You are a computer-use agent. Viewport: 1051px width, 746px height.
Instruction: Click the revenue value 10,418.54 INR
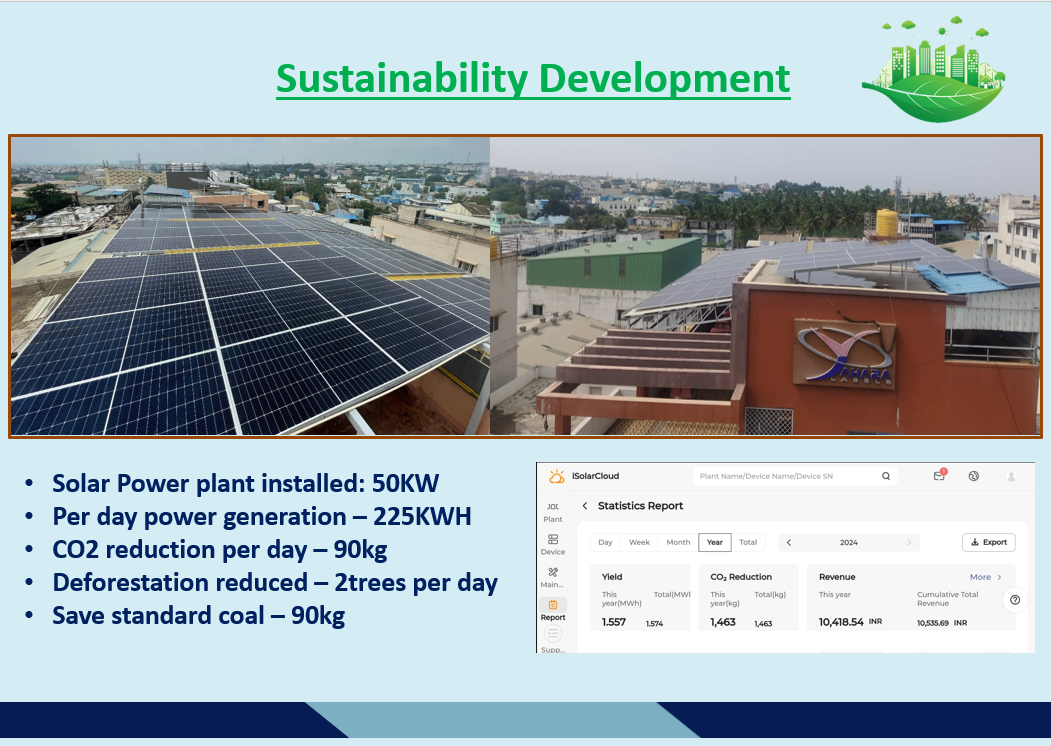[850, 622]
